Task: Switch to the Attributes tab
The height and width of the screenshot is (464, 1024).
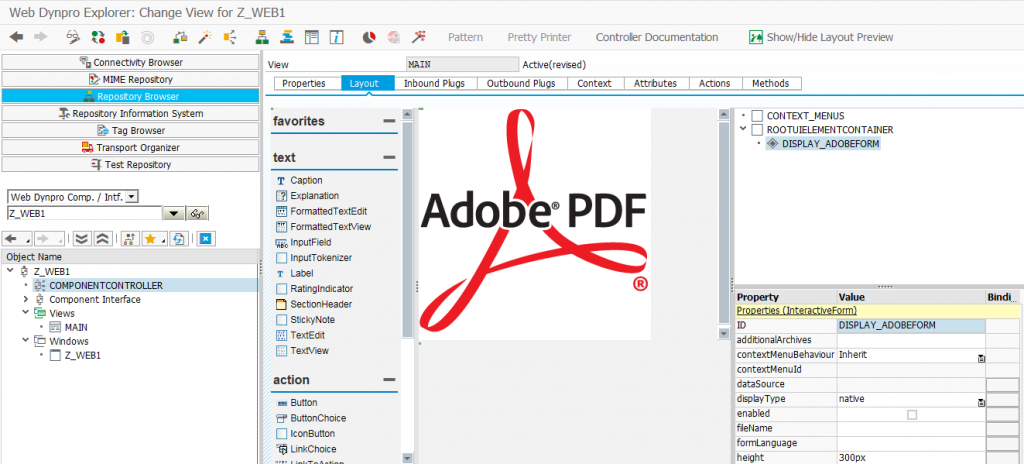Action: [655, 83]
